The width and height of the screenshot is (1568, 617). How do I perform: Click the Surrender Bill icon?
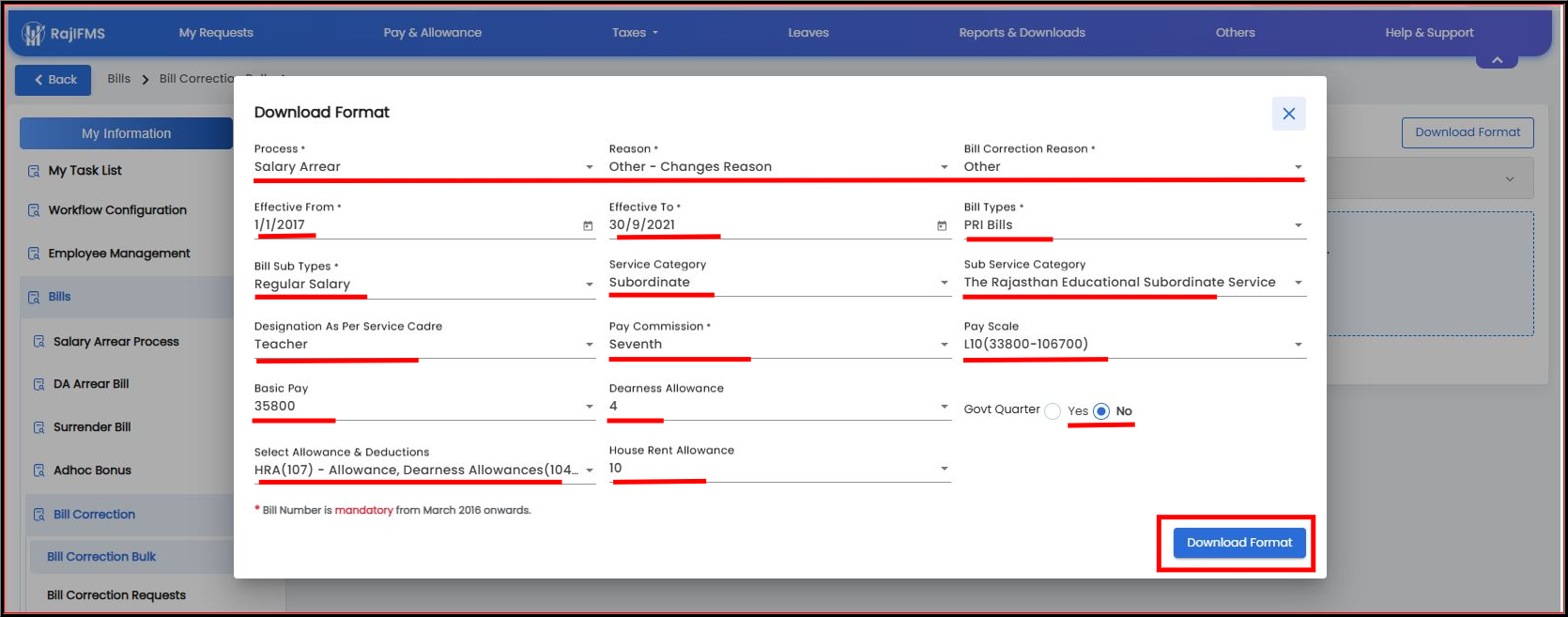point(38,427)
